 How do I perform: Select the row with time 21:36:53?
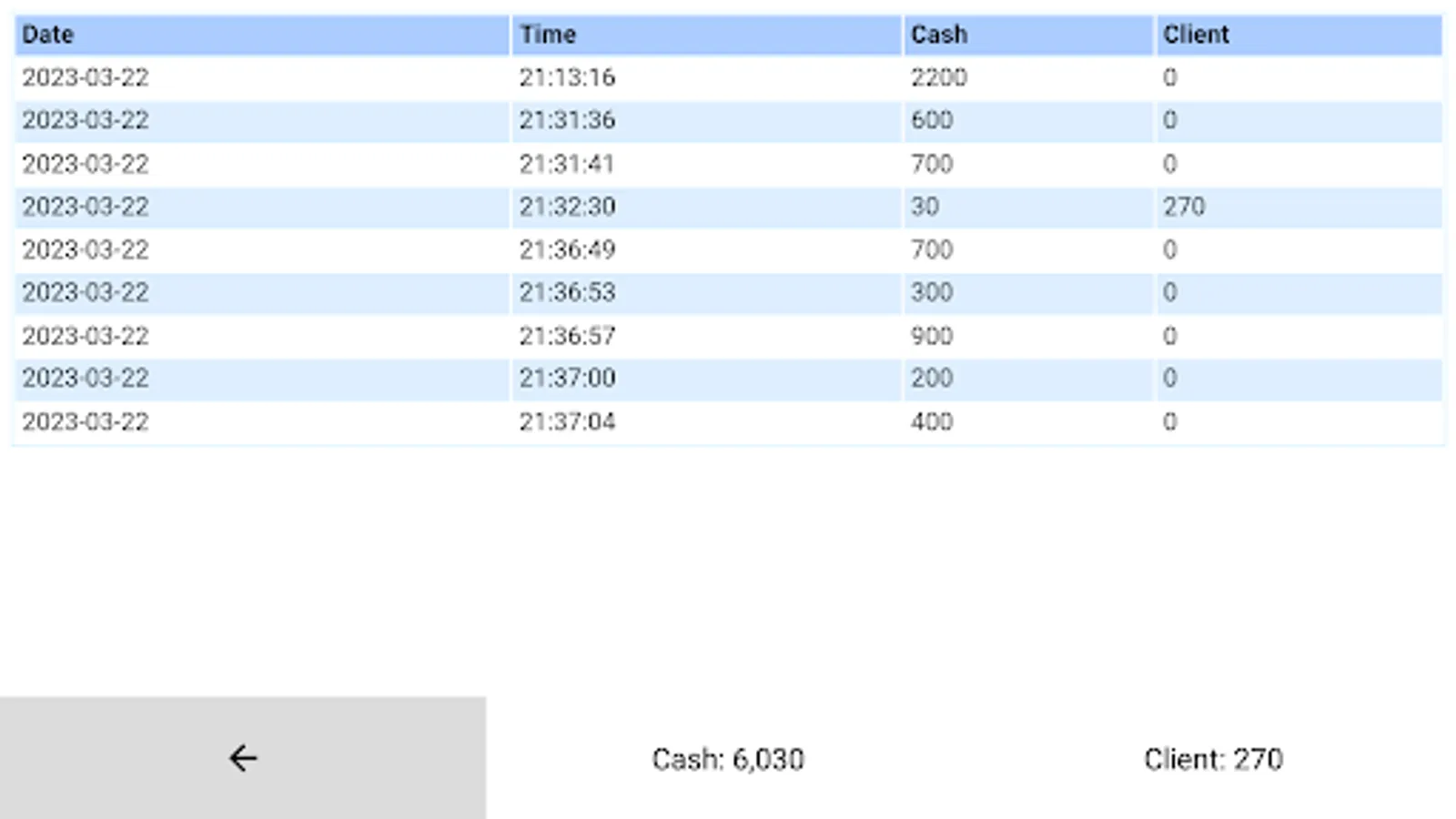567,292
